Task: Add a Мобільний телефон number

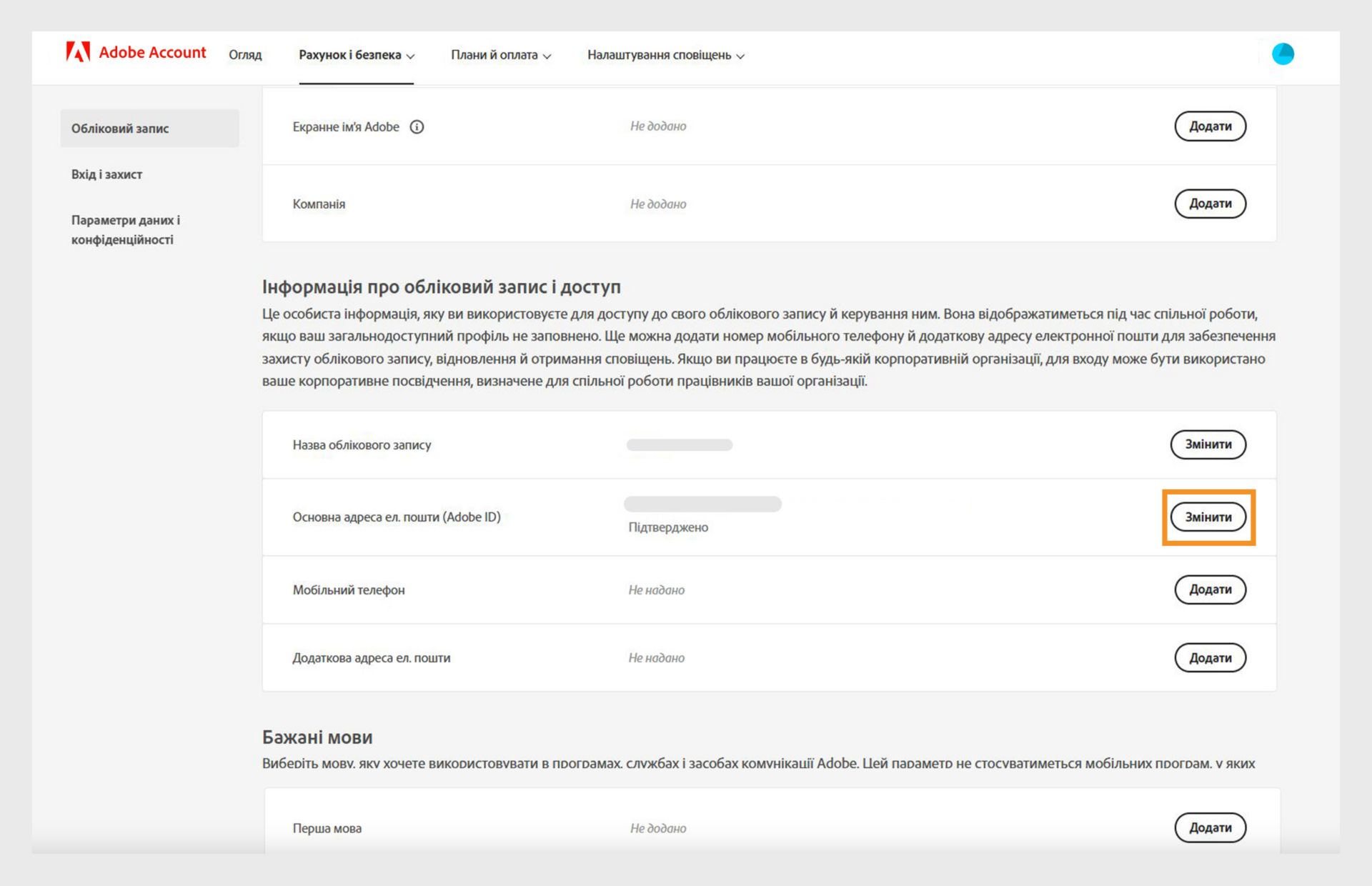Action: tap(1210, 589)
